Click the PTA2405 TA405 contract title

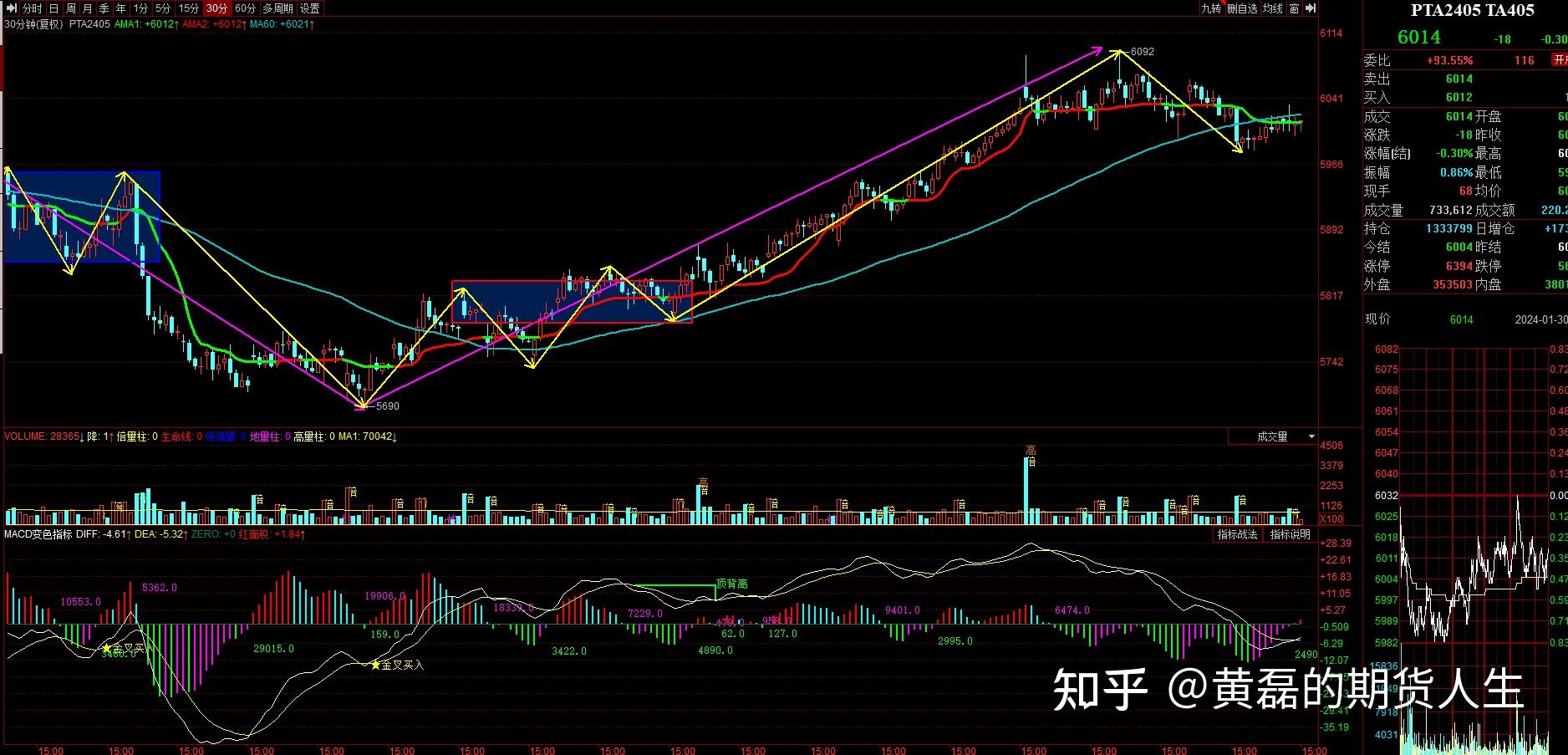[1473, 11]
